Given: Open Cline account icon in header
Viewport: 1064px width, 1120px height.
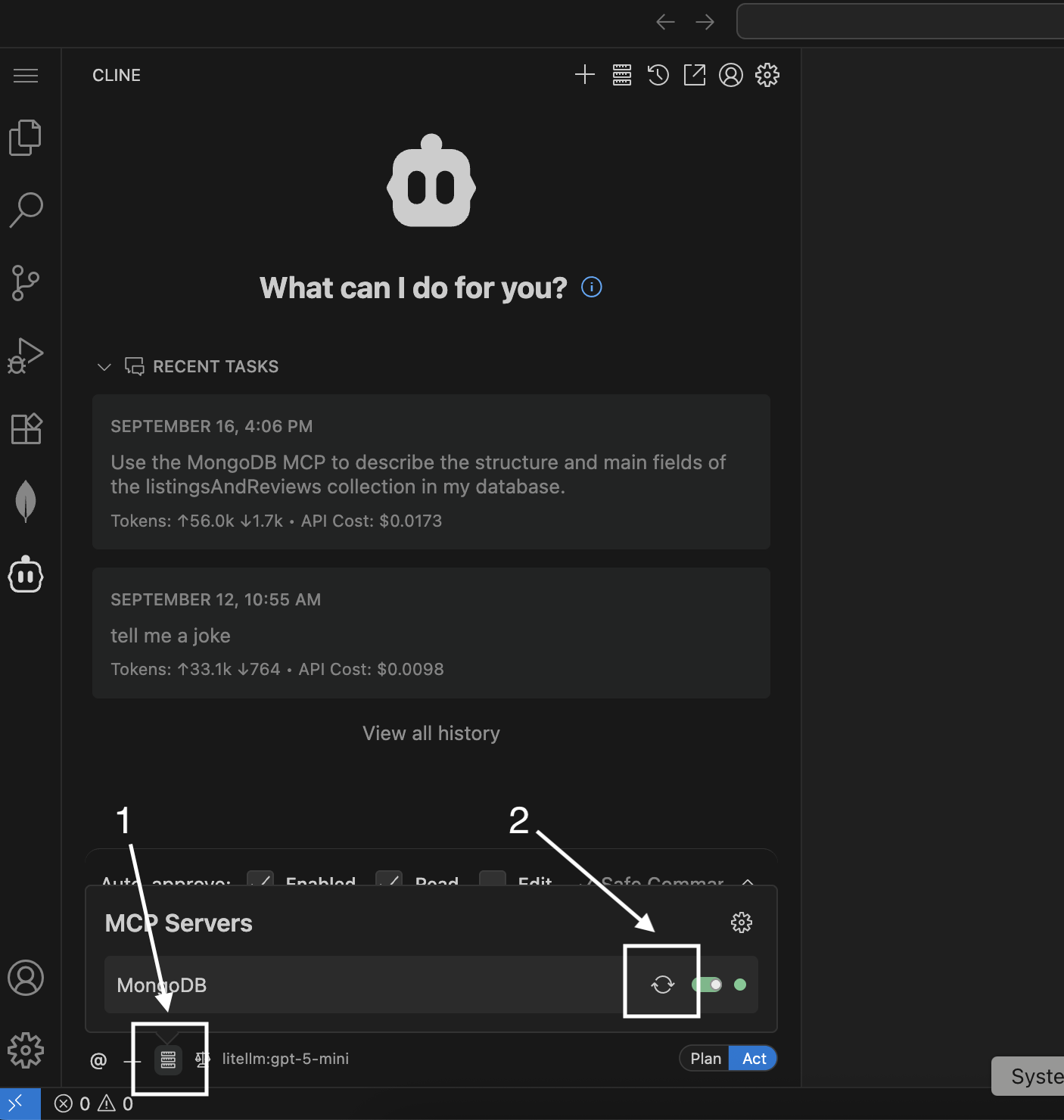Looking at the screenshot, I should [730, 75].
